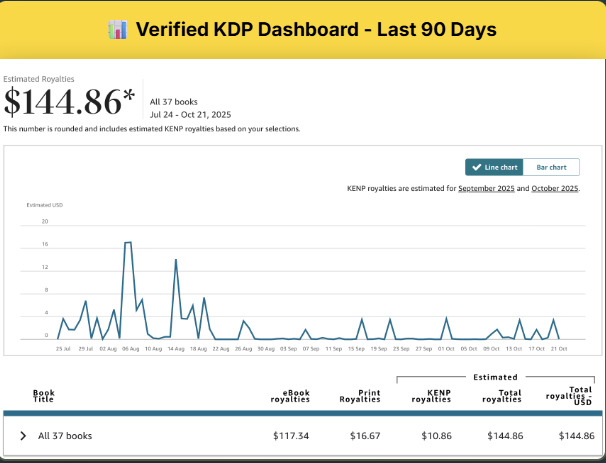The height and width of the screenshot is (463, 606).
Task: Click the 21 Oct x-axis label
Action: 558,349
